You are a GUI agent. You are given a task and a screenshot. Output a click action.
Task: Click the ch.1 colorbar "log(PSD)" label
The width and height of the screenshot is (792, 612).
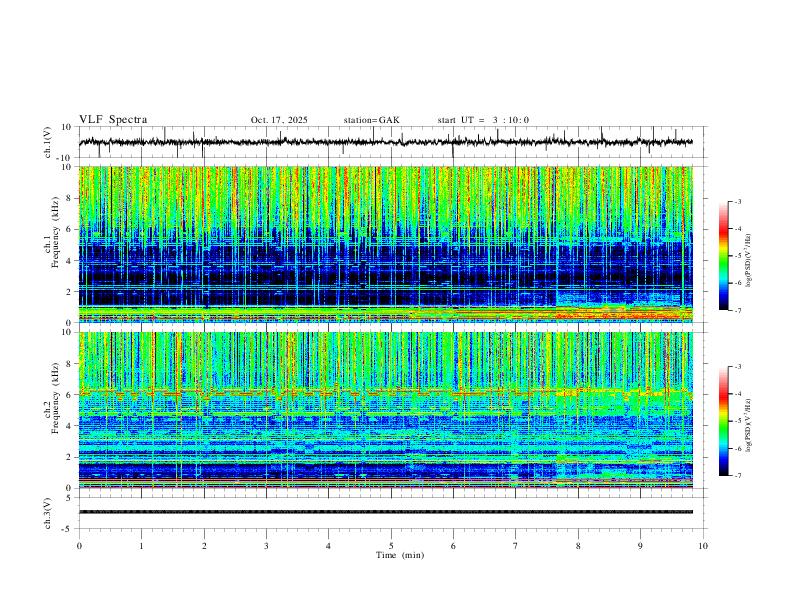[x=748, y=261]
